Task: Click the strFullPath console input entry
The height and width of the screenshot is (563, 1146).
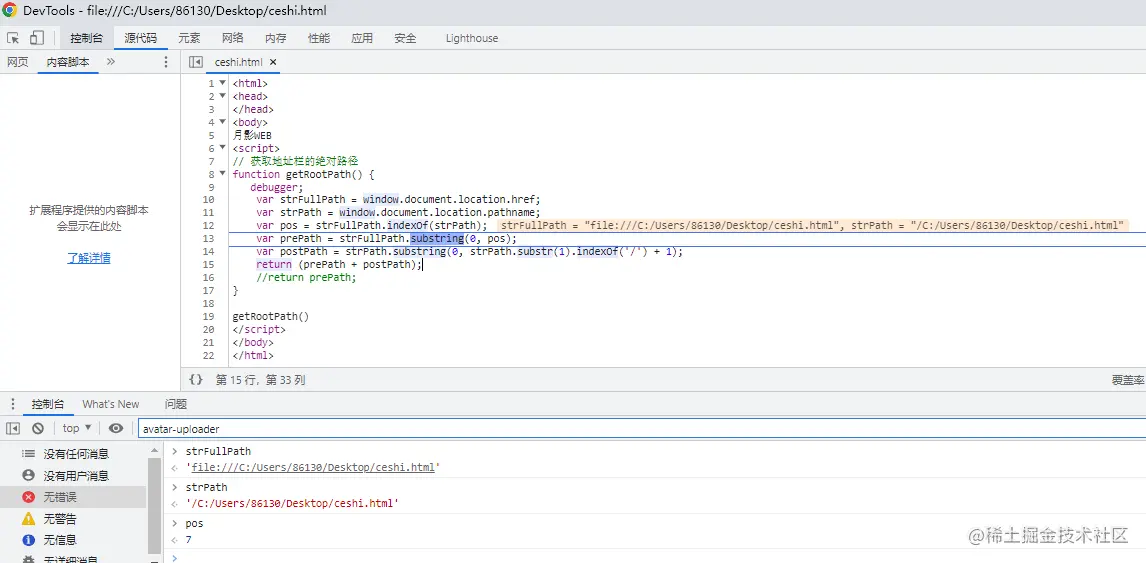Action: tap(218, 452)
